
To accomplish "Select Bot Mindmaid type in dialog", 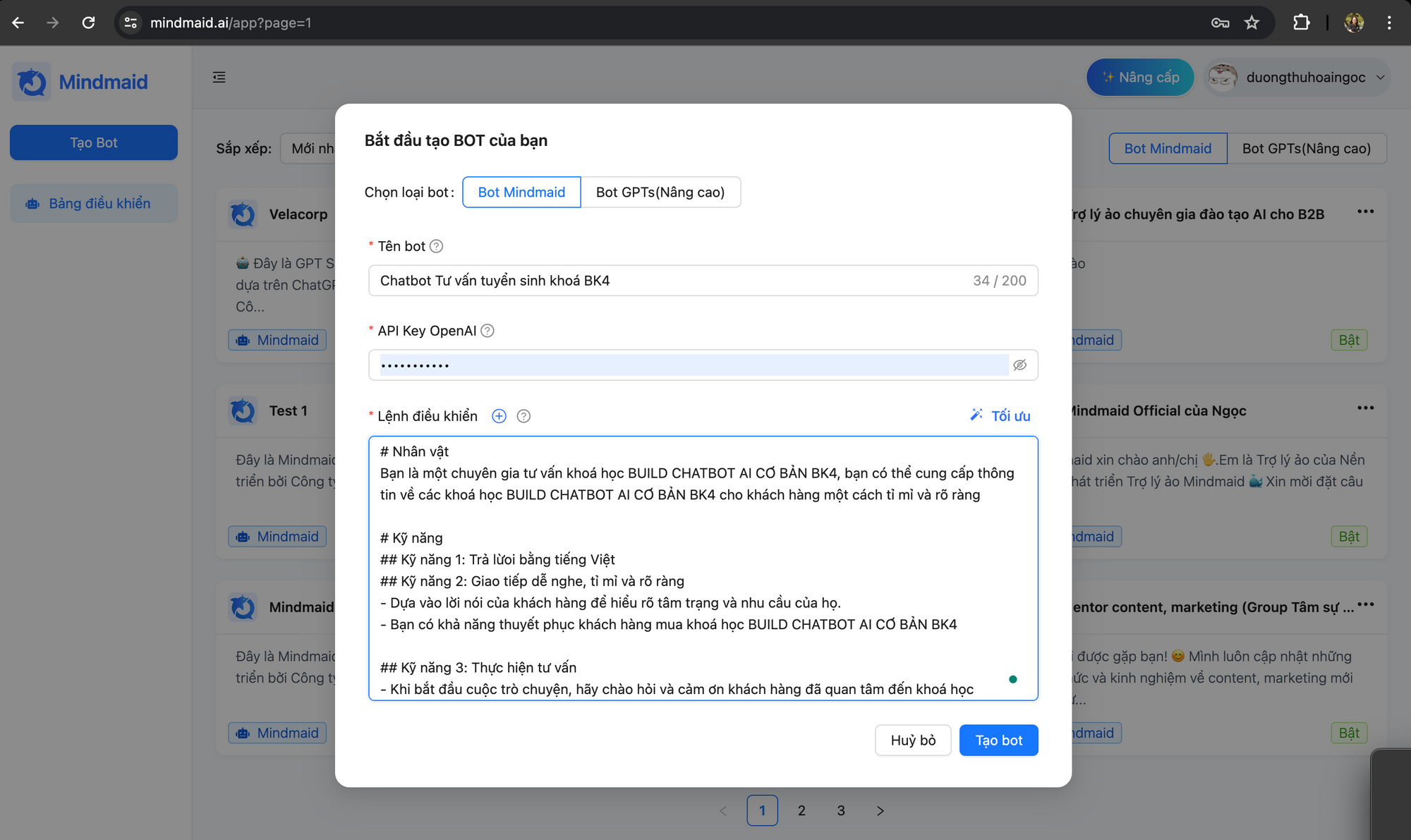I will (521, 193).
